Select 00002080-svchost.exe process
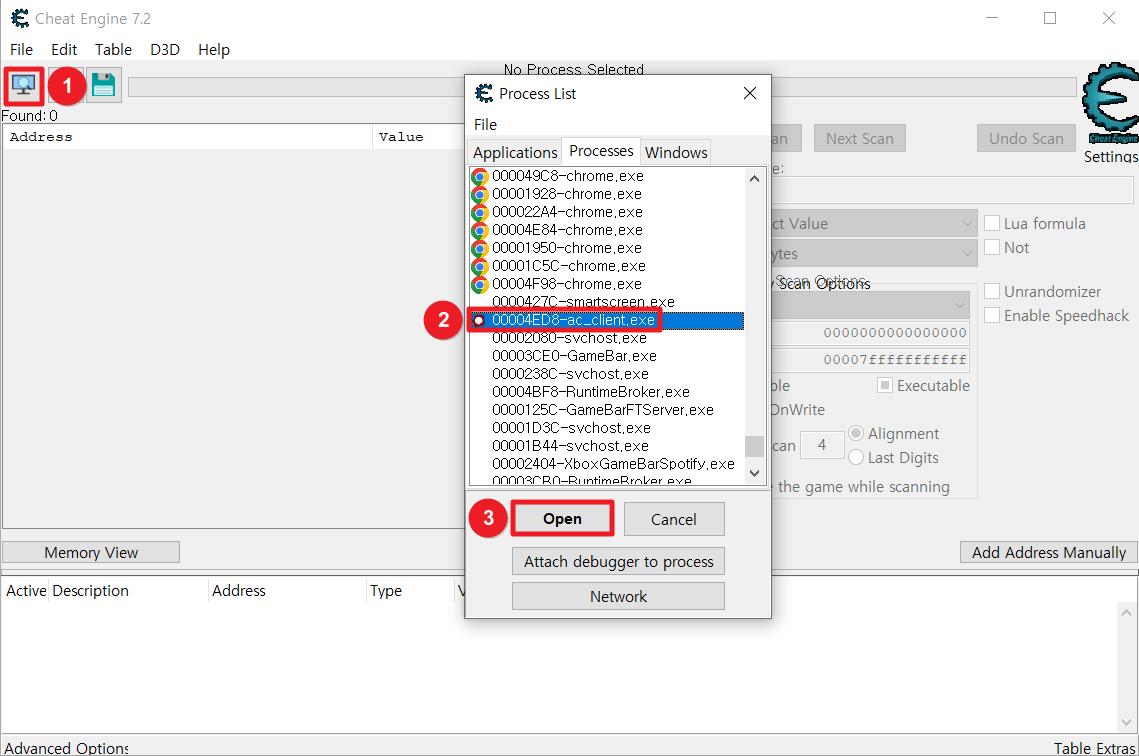Screen dimensions: 1139x756 tap(607, 338)
